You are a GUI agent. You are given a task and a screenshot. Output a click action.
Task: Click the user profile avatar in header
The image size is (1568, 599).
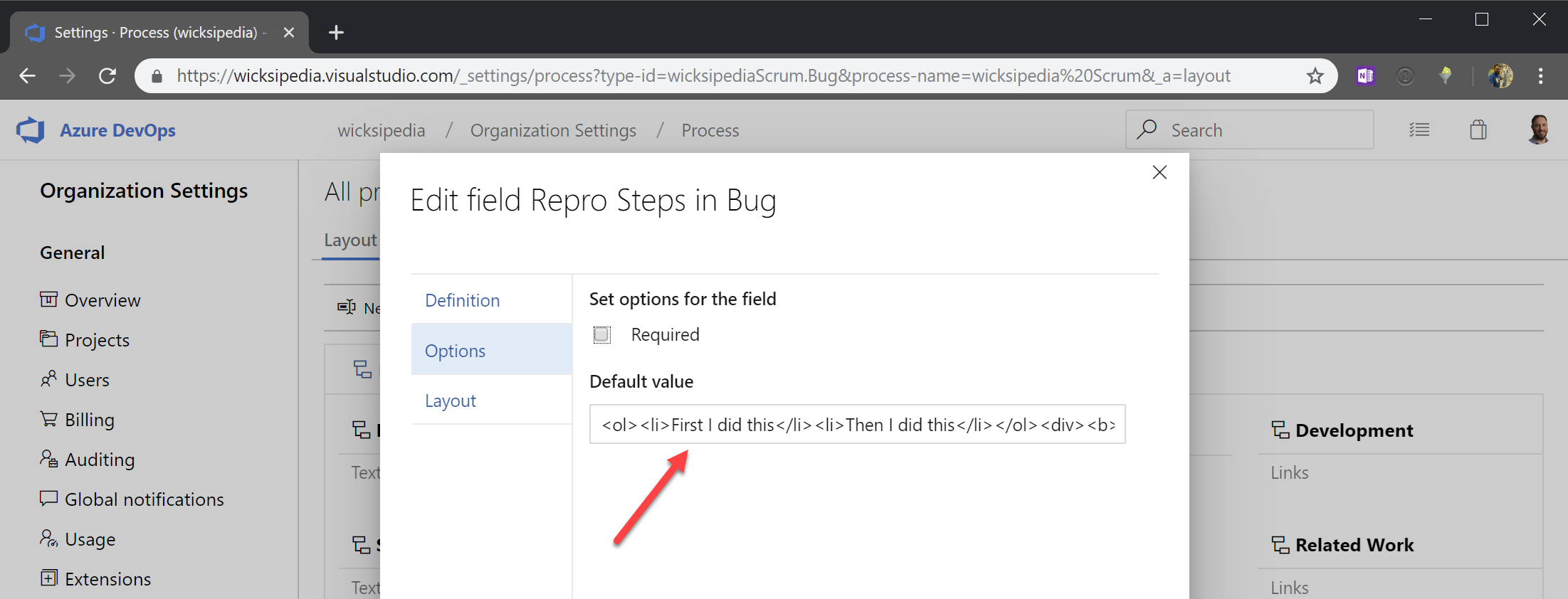click(x=1538, y=130)
